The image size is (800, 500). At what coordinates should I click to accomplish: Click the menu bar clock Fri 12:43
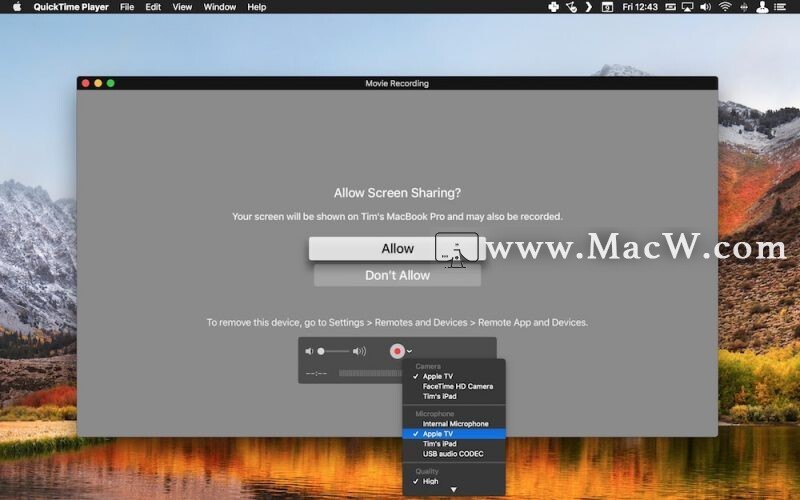(640, 7)
